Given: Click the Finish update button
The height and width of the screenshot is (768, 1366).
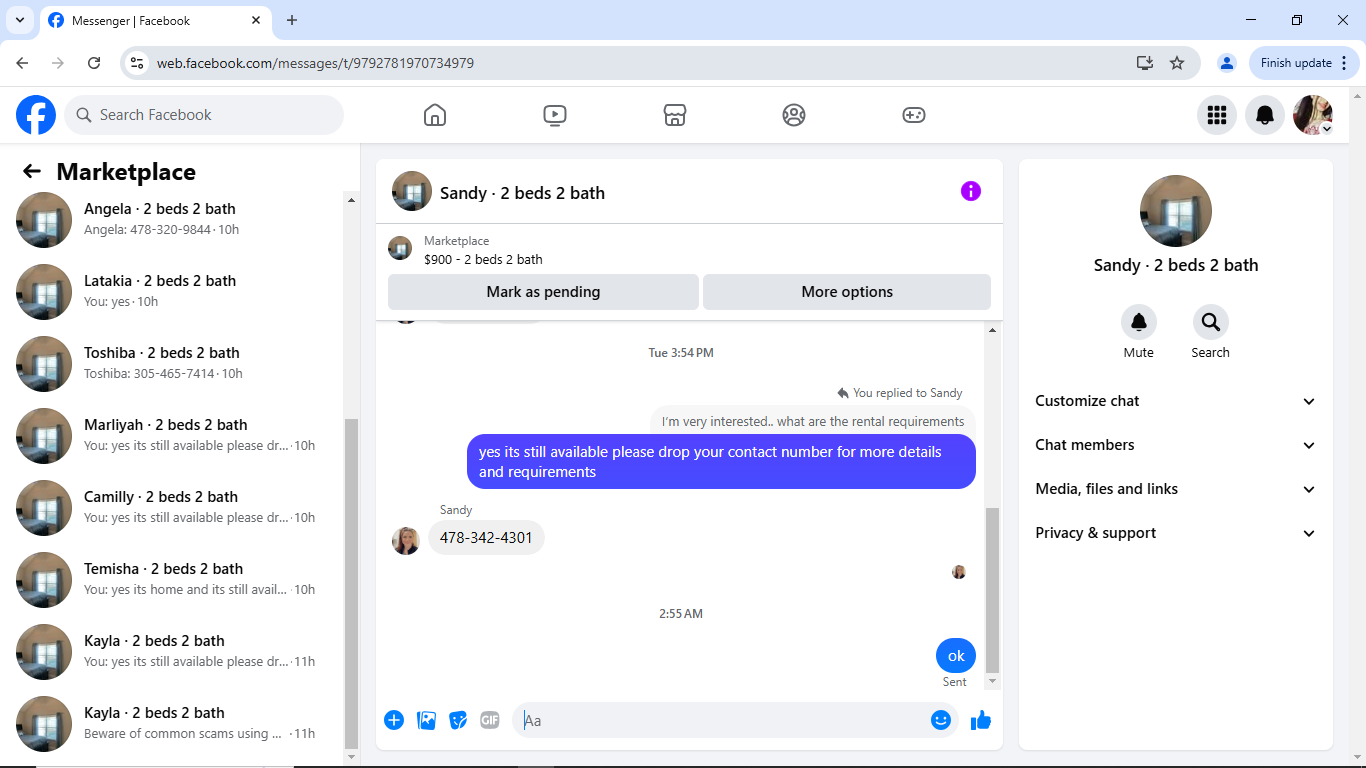Looking at the screenshot, I should click(1305, 63).
